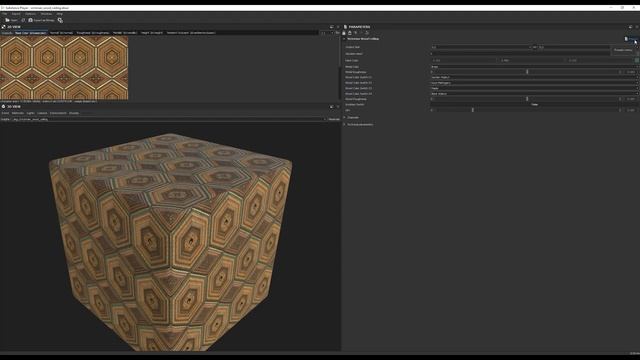
Task: Click the reload icon next to Open
Action: 23,20
